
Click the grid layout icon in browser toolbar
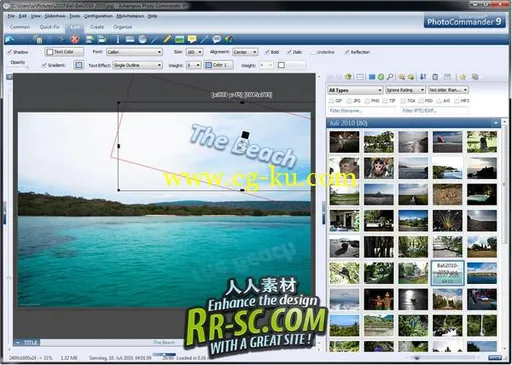coord(360,77)
